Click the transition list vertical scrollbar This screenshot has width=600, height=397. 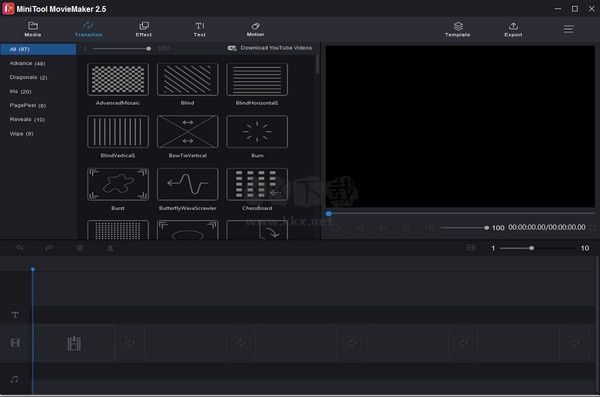[x=317, y=64]
